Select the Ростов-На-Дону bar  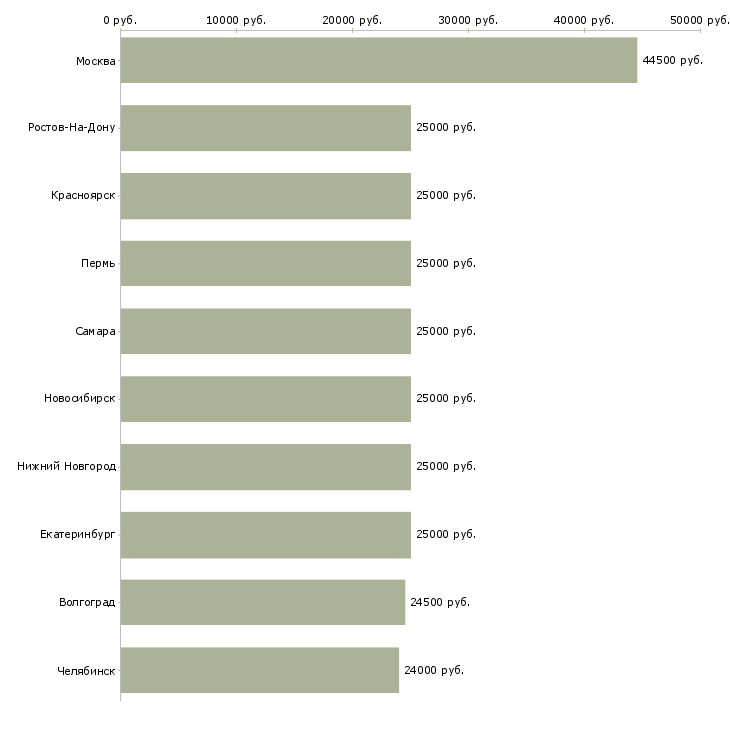[265, 128]
